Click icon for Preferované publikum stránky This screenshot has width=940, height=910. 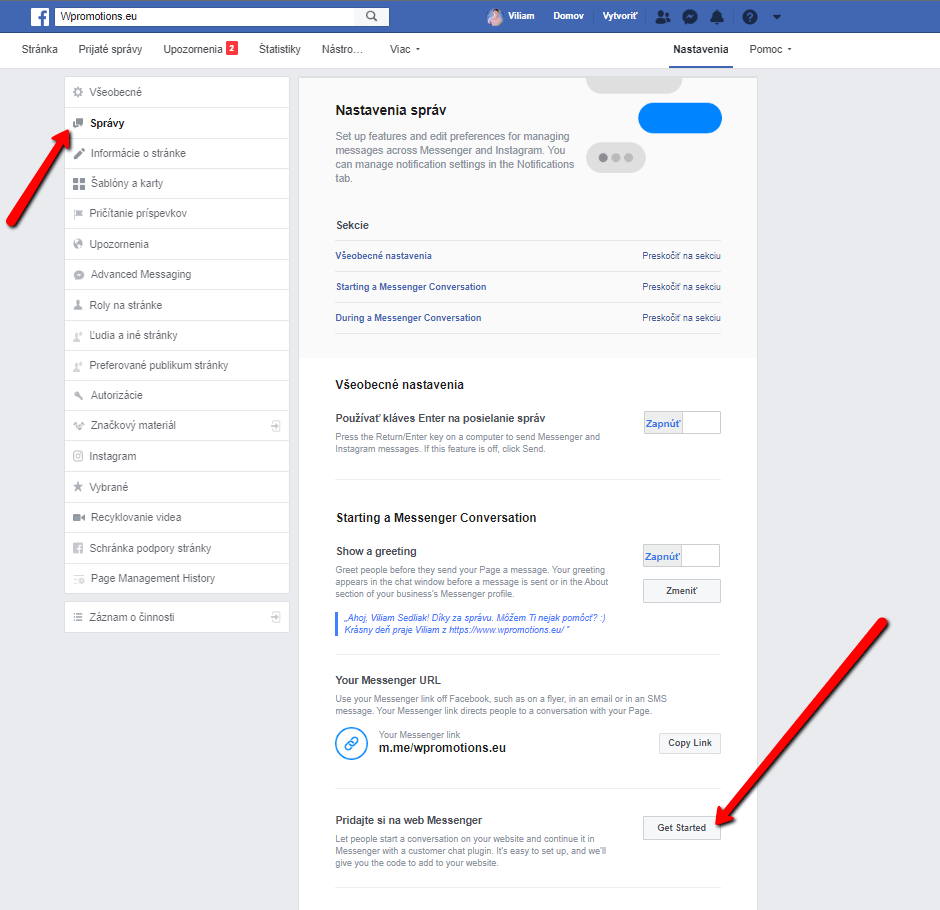tap(78, 366)
